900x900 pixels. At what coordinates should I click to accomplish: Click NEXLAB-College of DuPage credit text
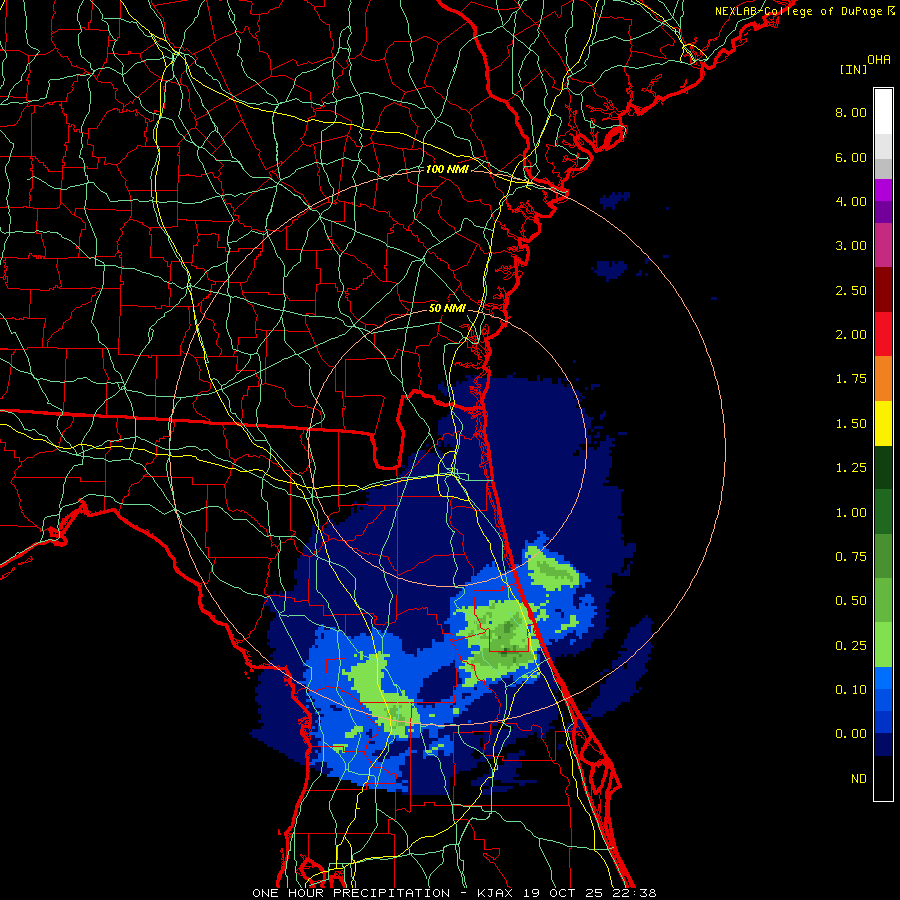(x=798, y=11)
